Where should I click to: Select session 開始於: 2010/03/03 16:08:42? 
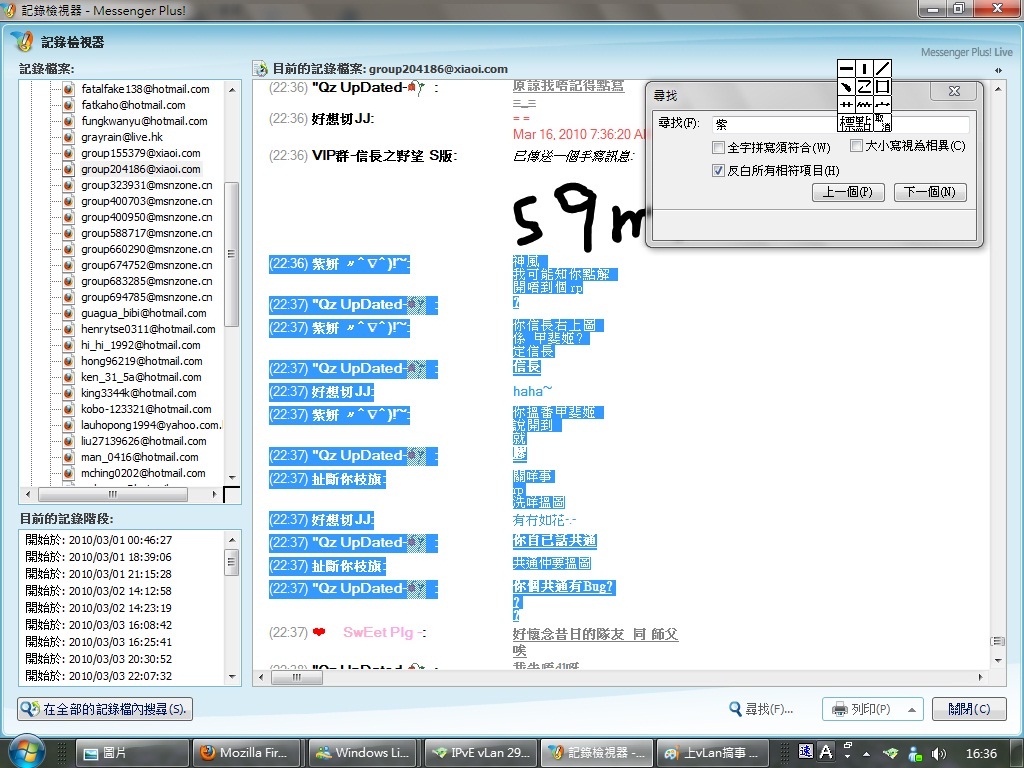[99, 625]
